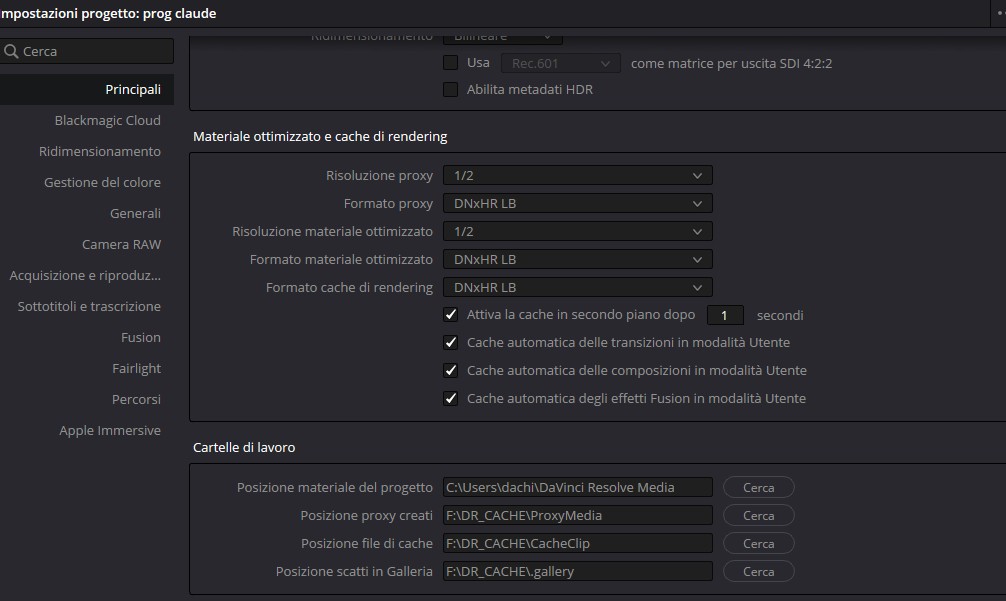The height and width of the screenshot is (601, 1006).
Task: Click the Posizione file di cache field
Action: (577, 543)
